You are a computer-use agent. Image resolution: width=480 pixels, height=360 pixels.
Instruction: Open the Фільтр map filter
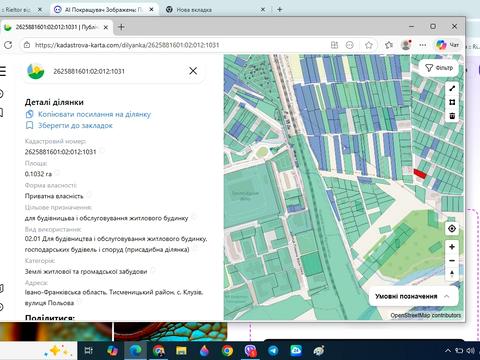pyautogui.click(x=439, y=68)
